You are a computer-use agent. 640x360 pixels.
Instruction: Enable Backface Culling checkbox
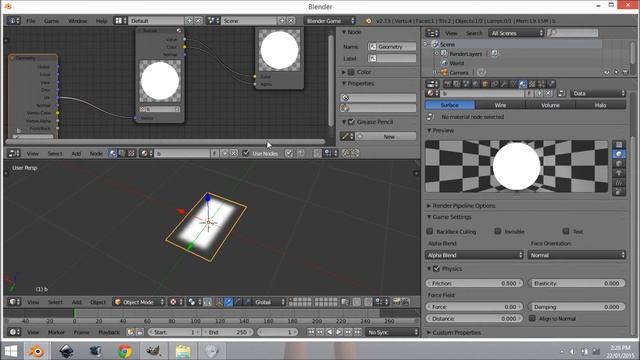click(x=430, y=231)
